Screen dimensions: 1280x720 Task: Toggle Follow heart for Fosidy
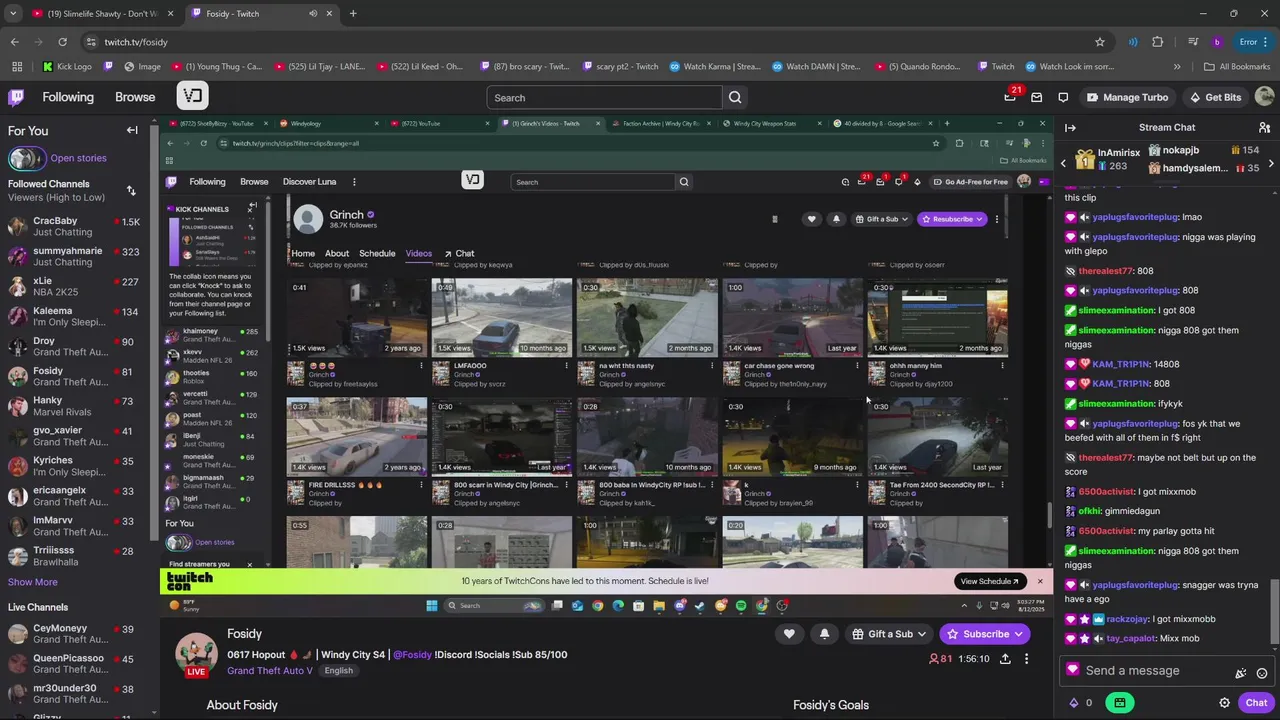(789, 634)
